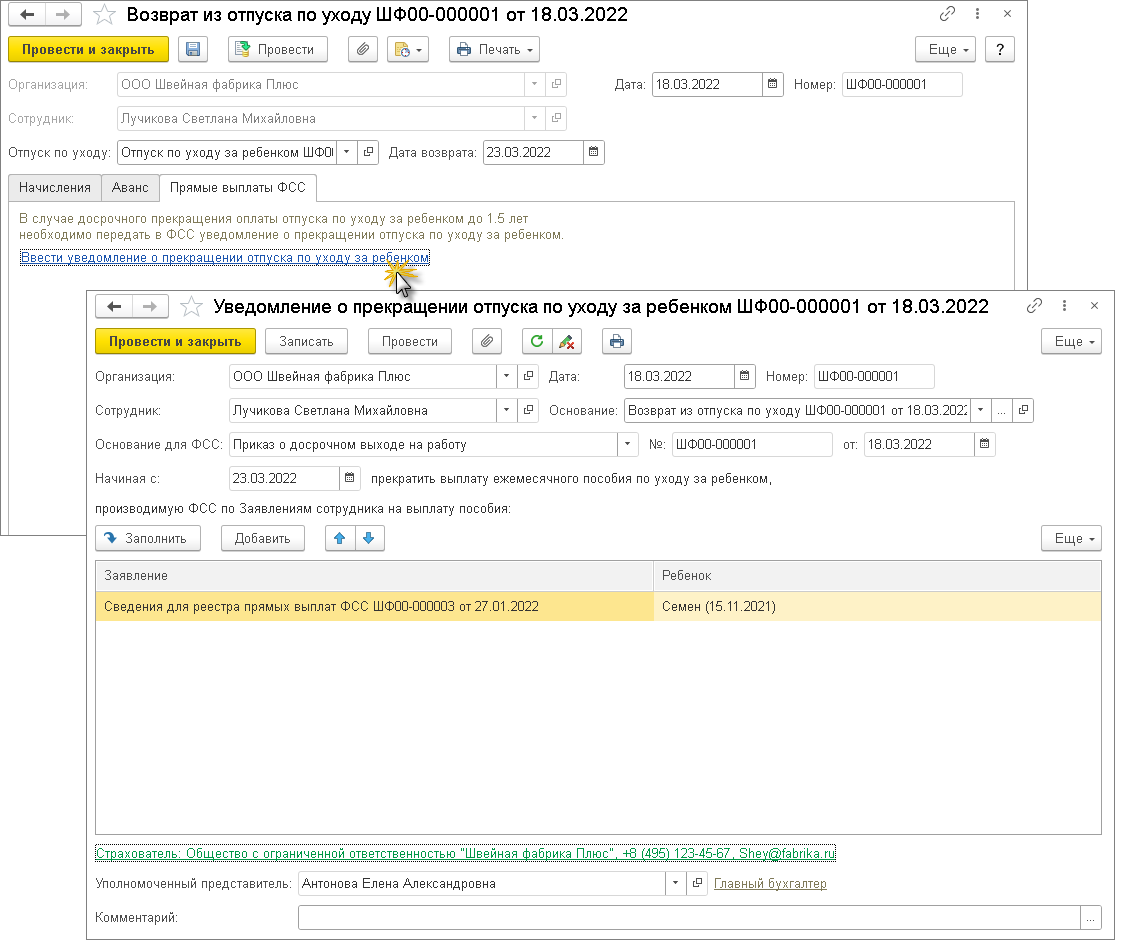The image size is (1122, 947).
Task: Switch to the 'Начисления' tab
Action: pos(54,187)
